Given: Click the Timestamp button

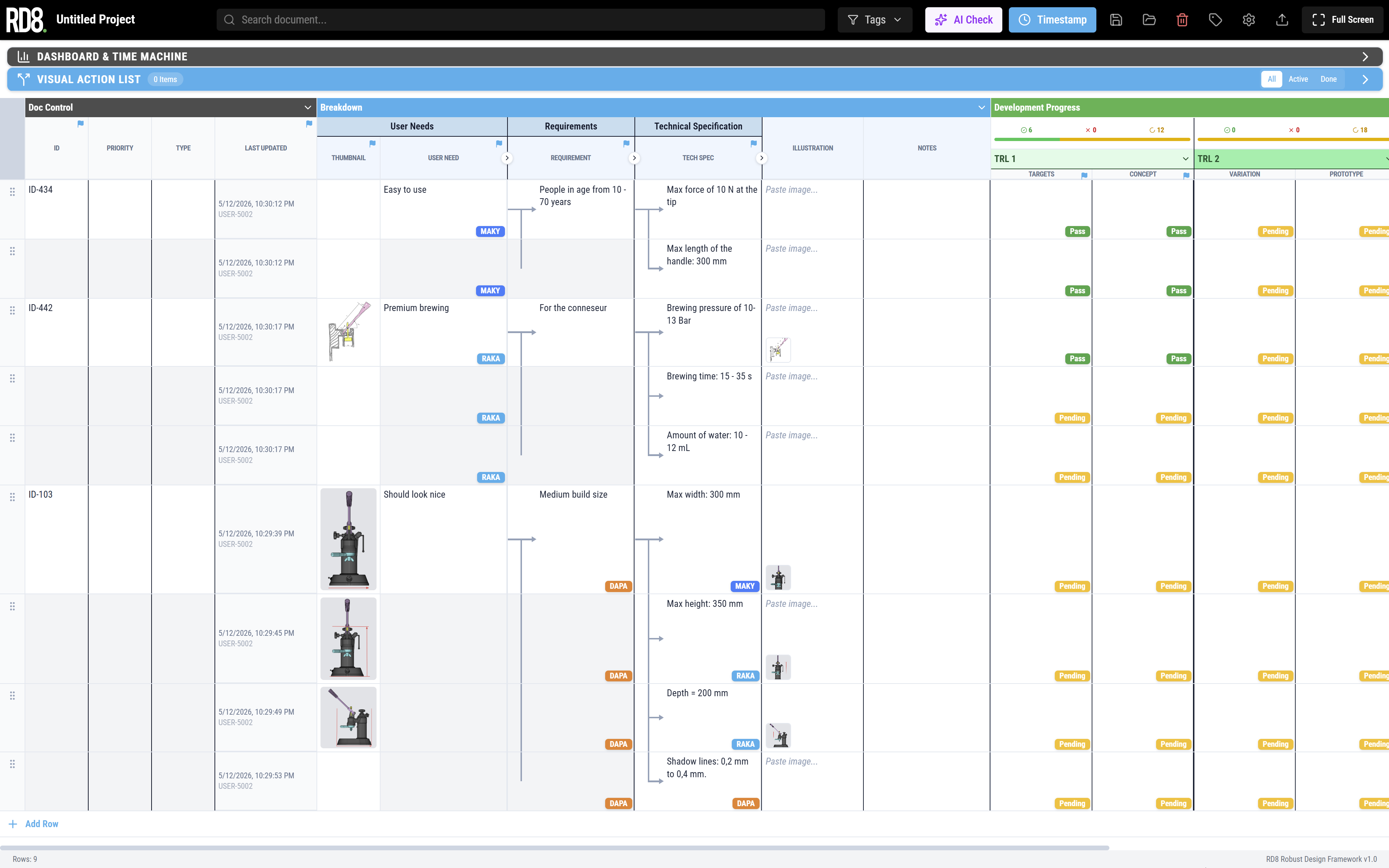Looking at the screenshot, I should point(1052,20).
